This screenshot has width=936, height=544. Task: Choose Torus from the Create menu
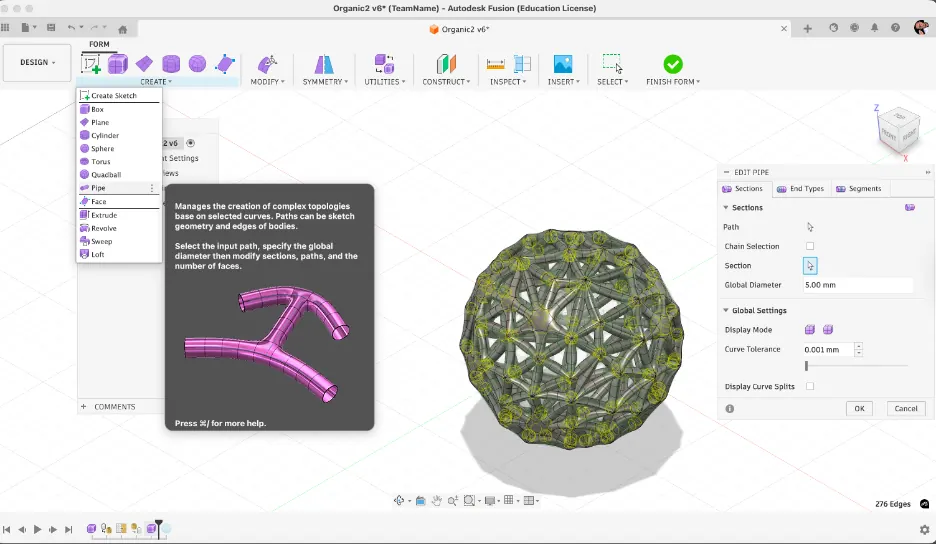[119, 162]
